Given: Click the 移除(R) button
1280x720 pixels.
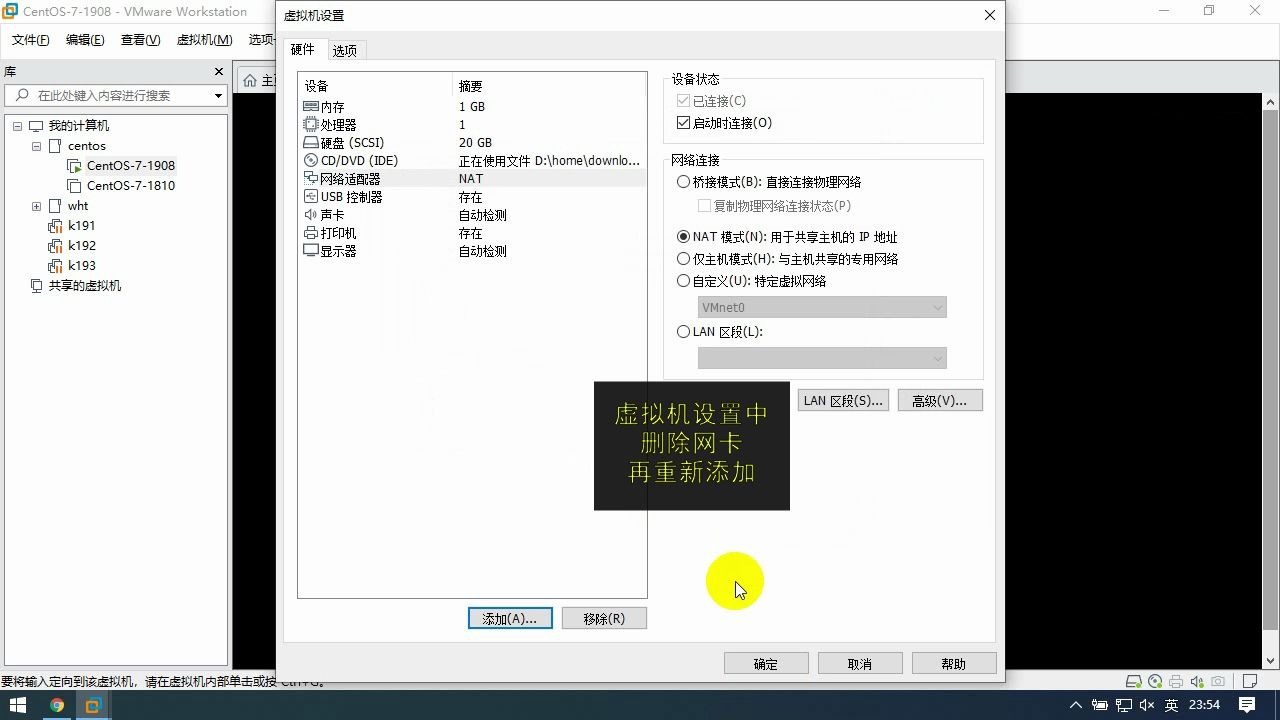Looking at the screenshot, I should point(604,619).
